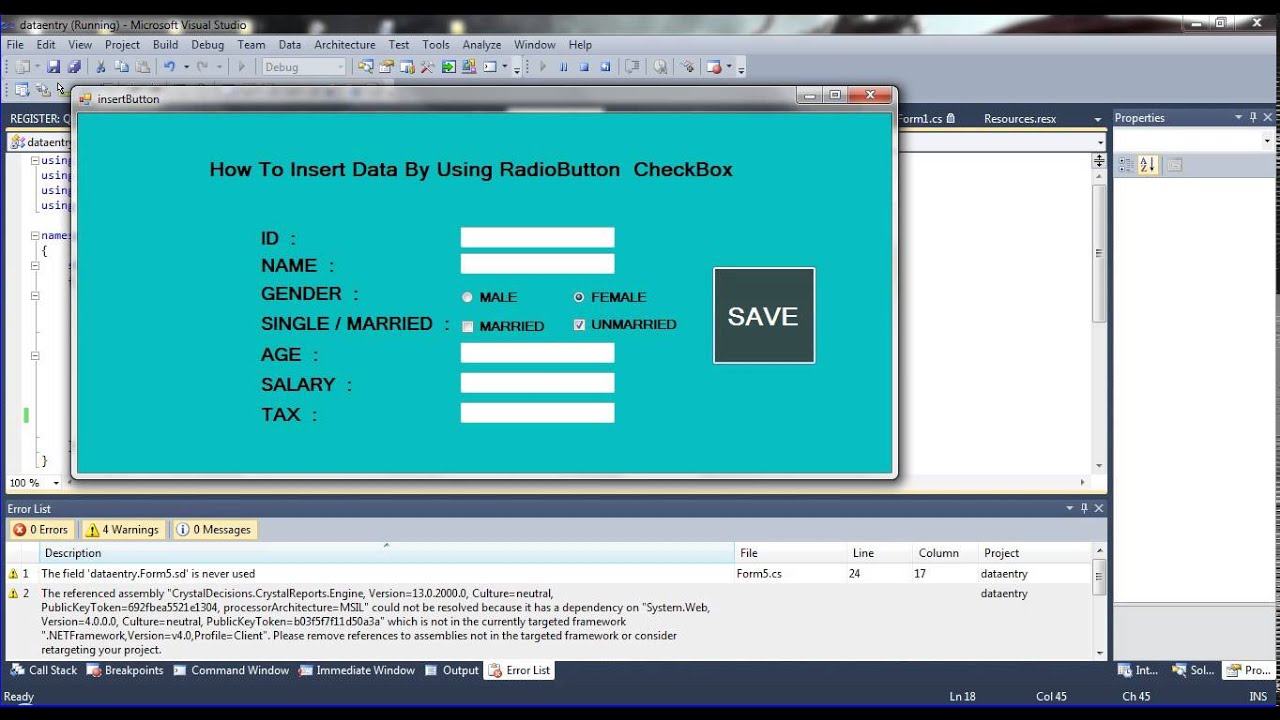Open Solution Explorer from toolbar icon
Image resolution: width=1280 pixels, height=720 pixels.
tap(365, 67)
